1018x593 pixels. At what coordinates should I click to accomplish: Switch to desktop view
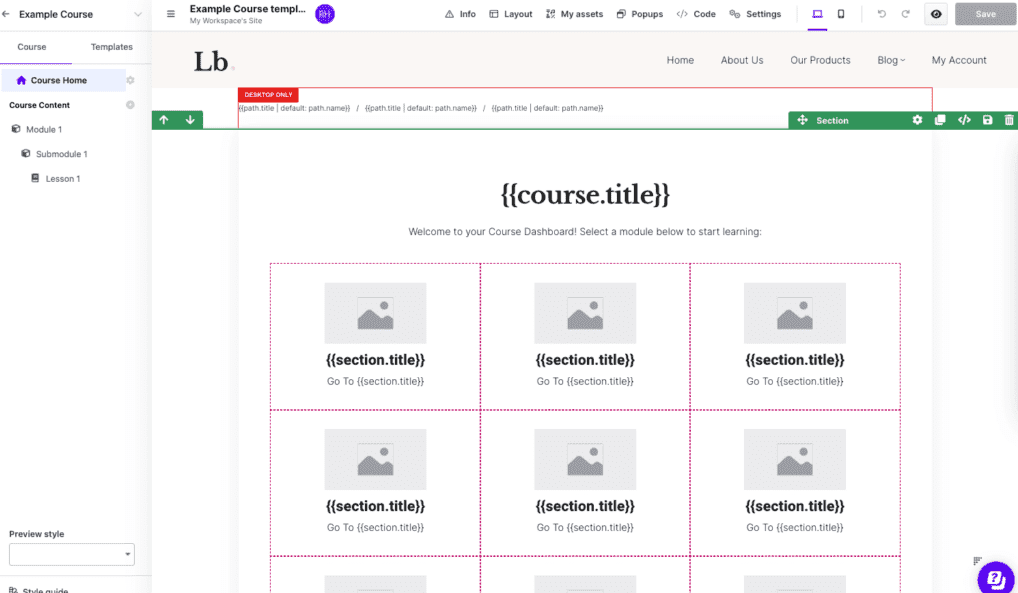click(x=817, y=14)
